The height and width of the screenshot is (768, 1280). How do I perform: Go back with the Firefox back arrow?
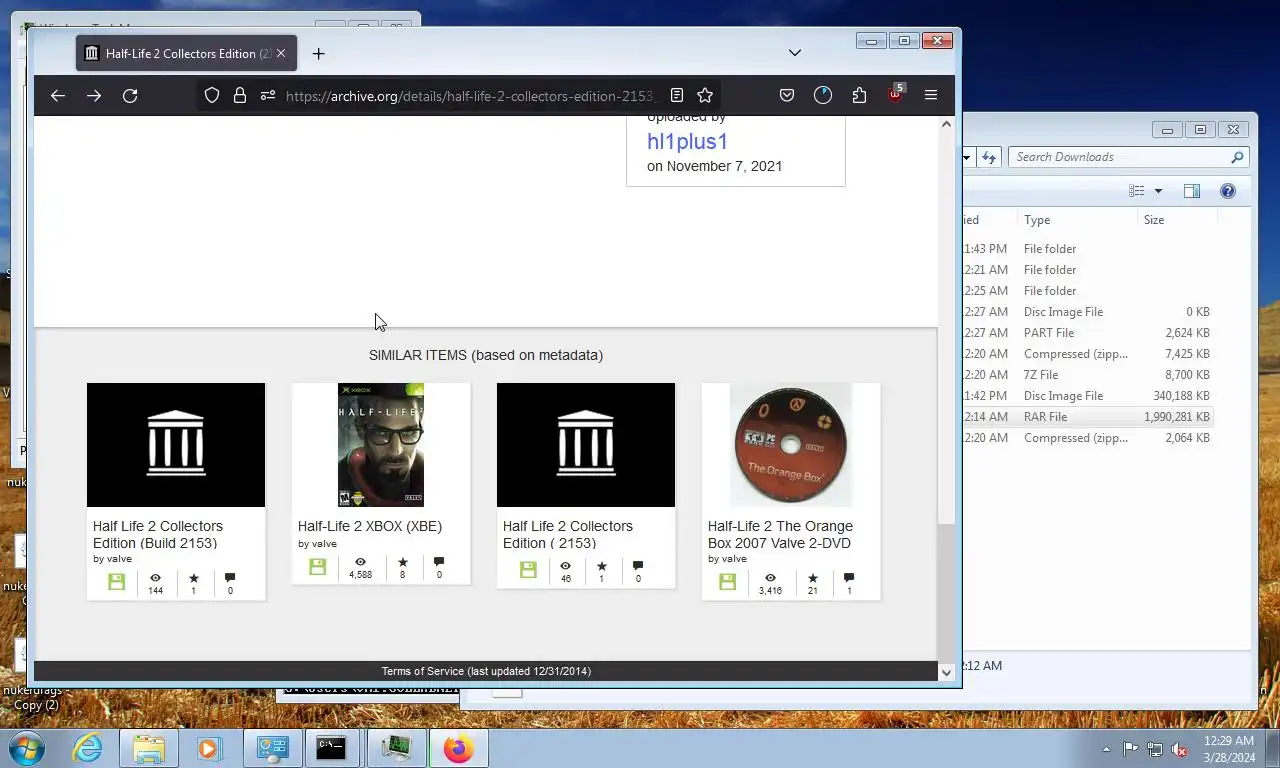pos(57,96)
